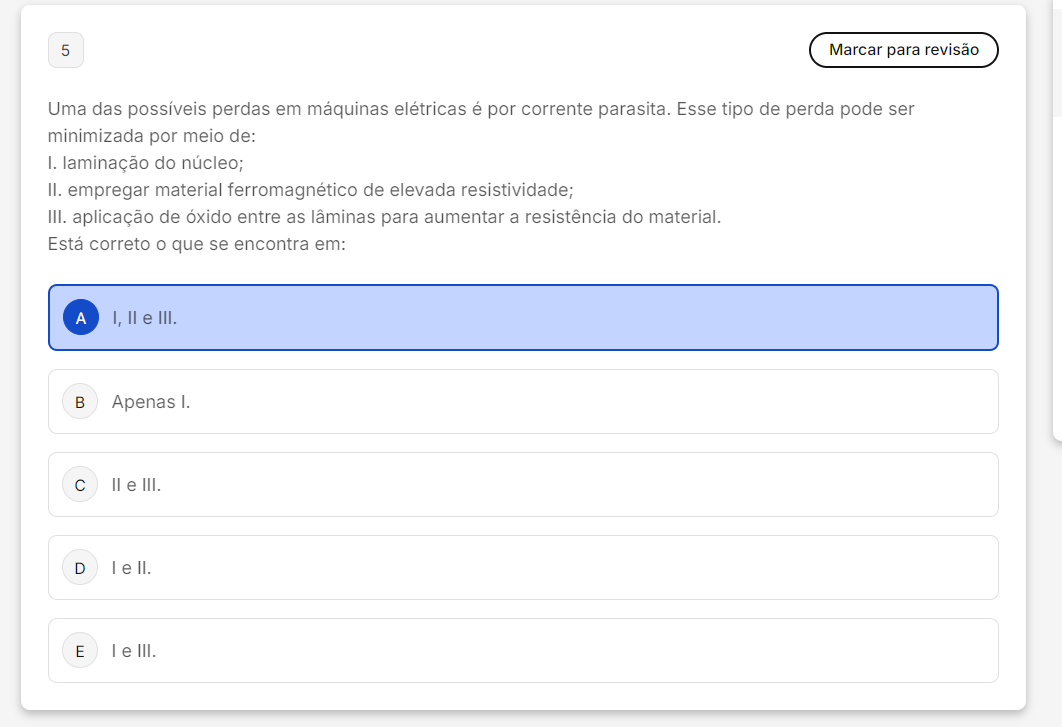Click the "minimizada por meio de:" line
The image size is (1062, 727).
click(152, 135)
